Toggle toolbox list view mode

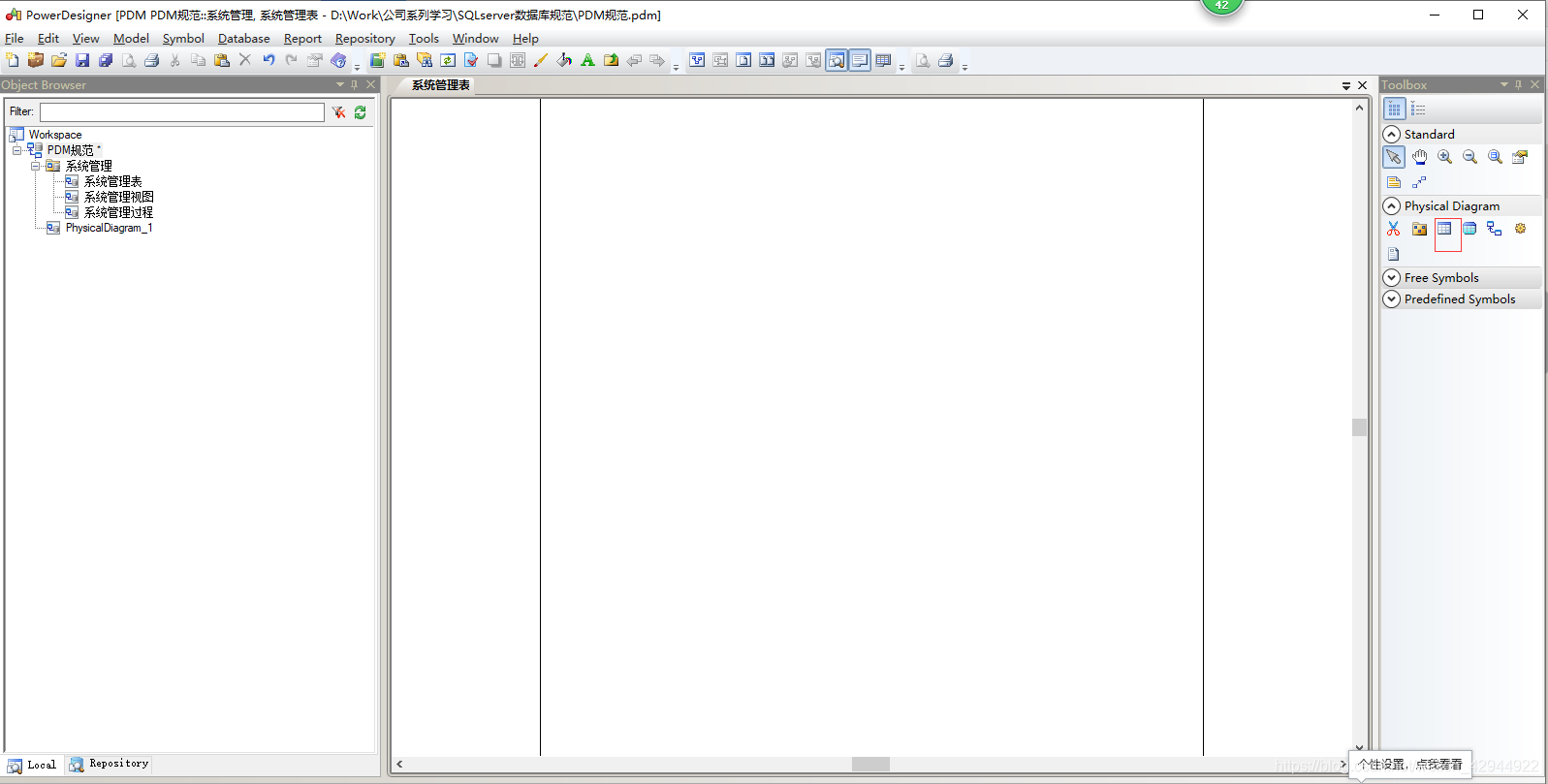click(1418, 109)
